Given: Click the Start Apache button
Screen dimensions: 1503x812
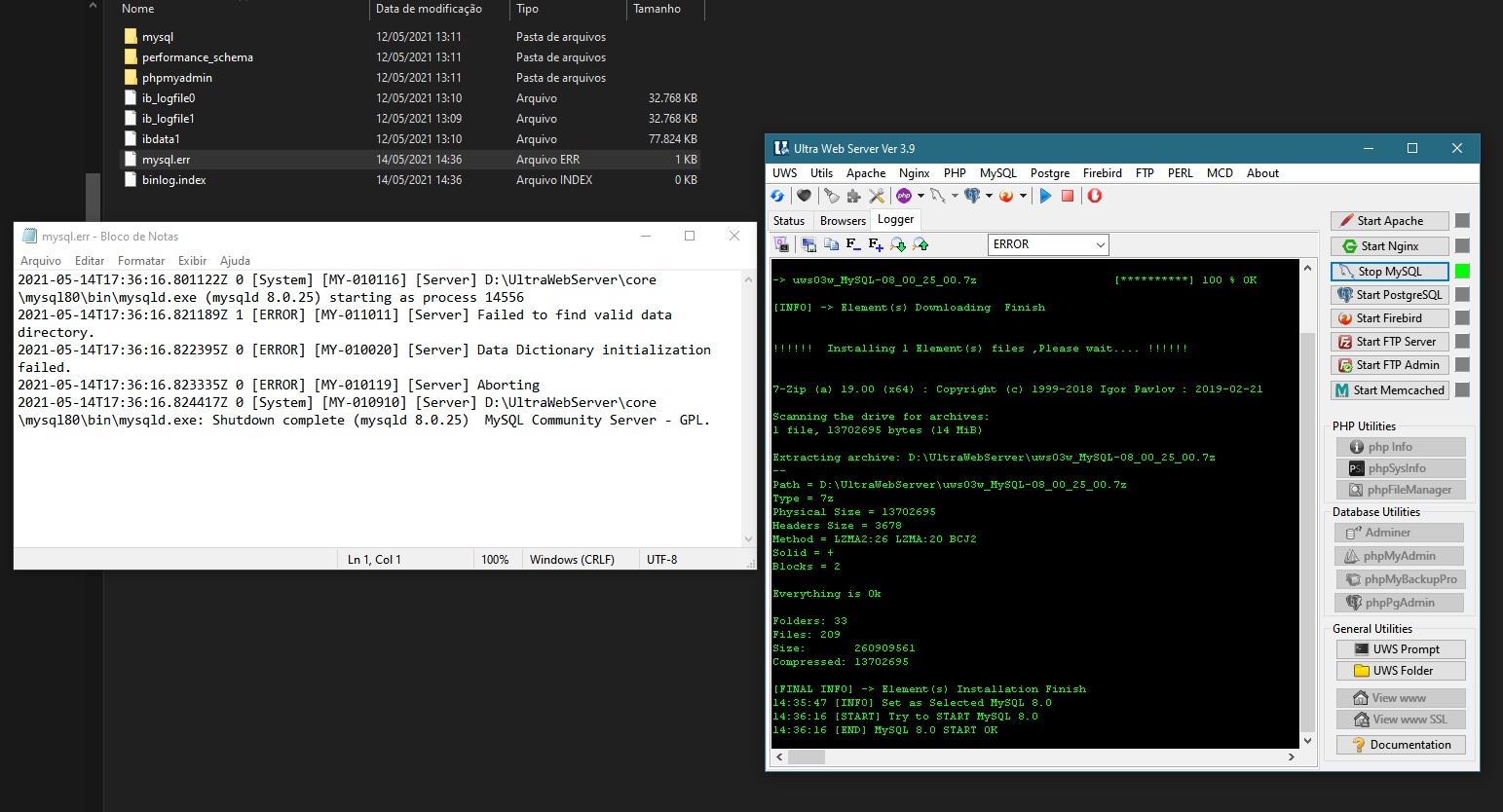Looking at the screenshot, I should click(1390, 221).
